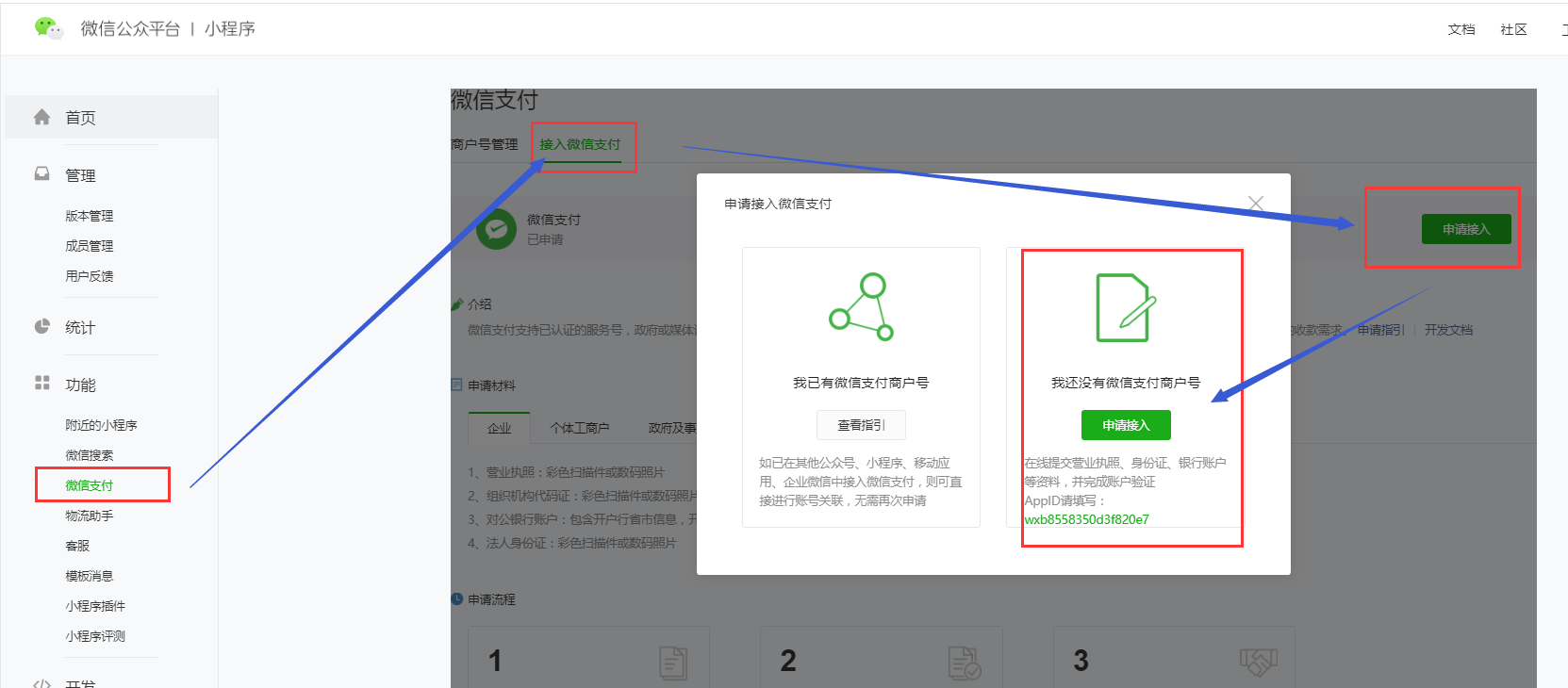Click step 1 document icon
The height and width of the screenshot is (688, 1568).
coord(672,663)
